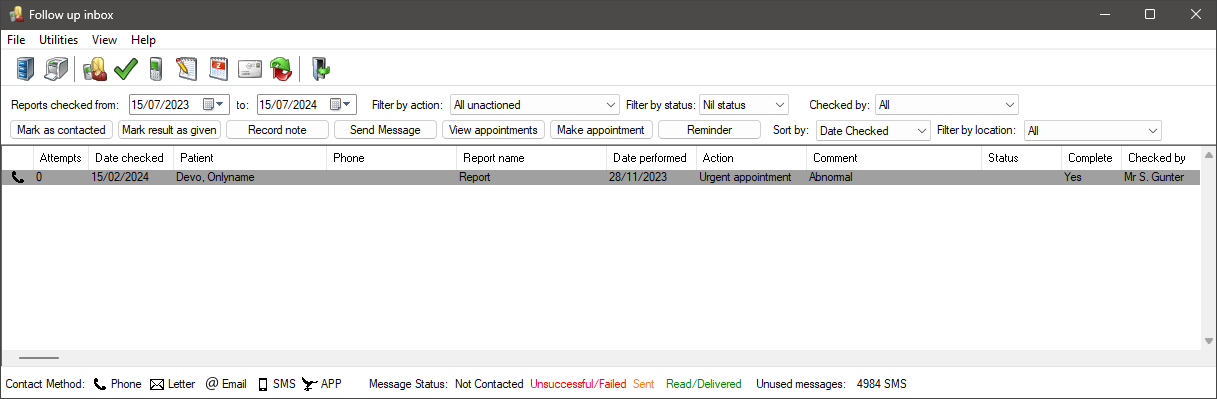This screenshot has height=399, width=1217.
Task: Click the Urgent appointment action cell
Action: click(x=752, y=177)
